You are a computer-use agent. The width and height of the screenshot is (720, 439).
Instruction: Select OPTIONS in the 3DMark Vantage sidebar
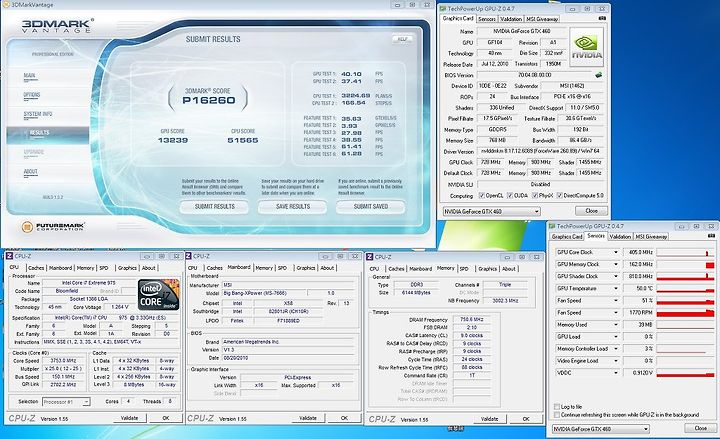coord(32,95)
